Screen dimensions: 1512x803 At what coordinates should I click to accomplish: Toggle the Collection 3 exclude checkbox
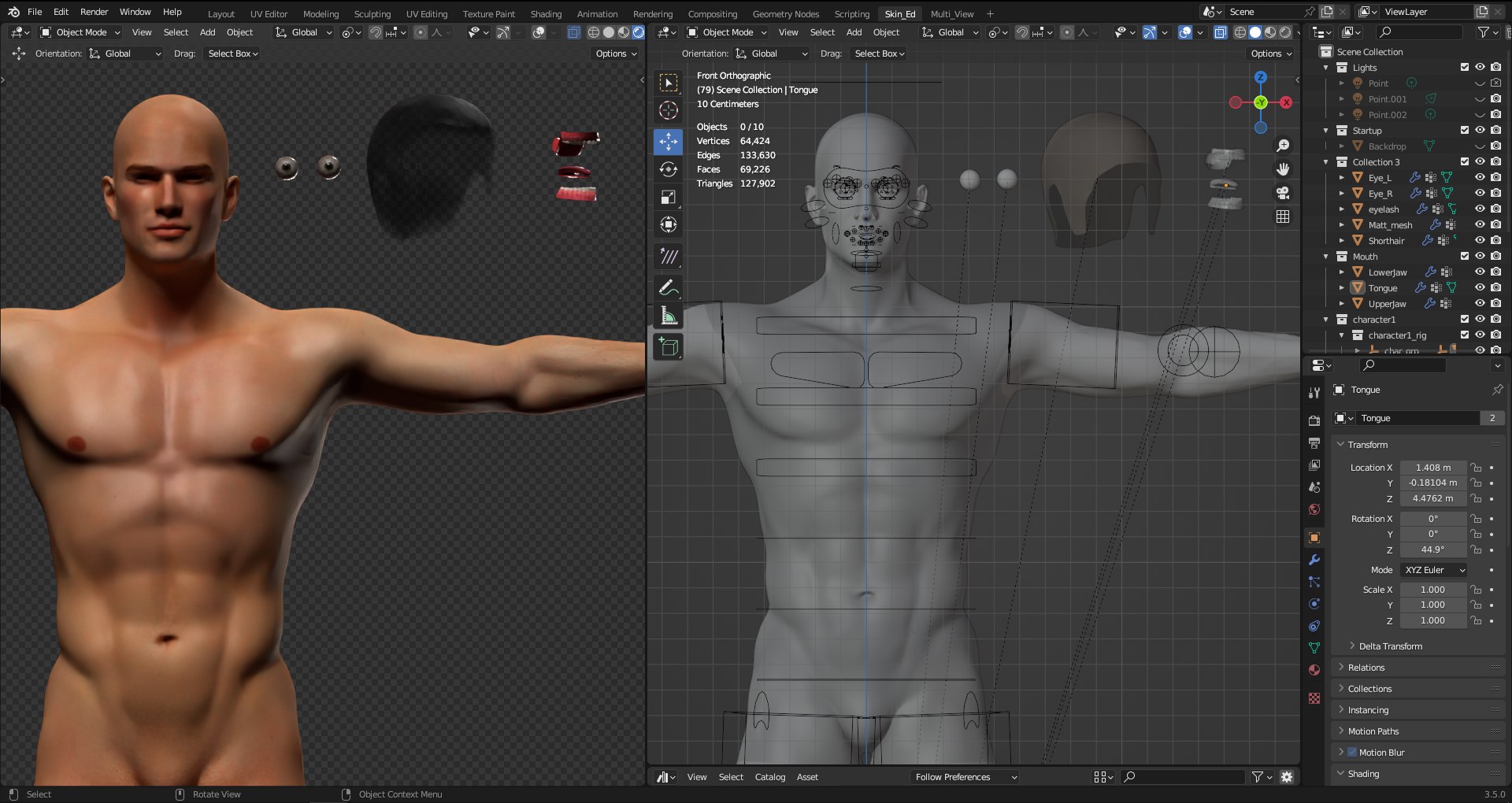click(x=1465, y=161)
